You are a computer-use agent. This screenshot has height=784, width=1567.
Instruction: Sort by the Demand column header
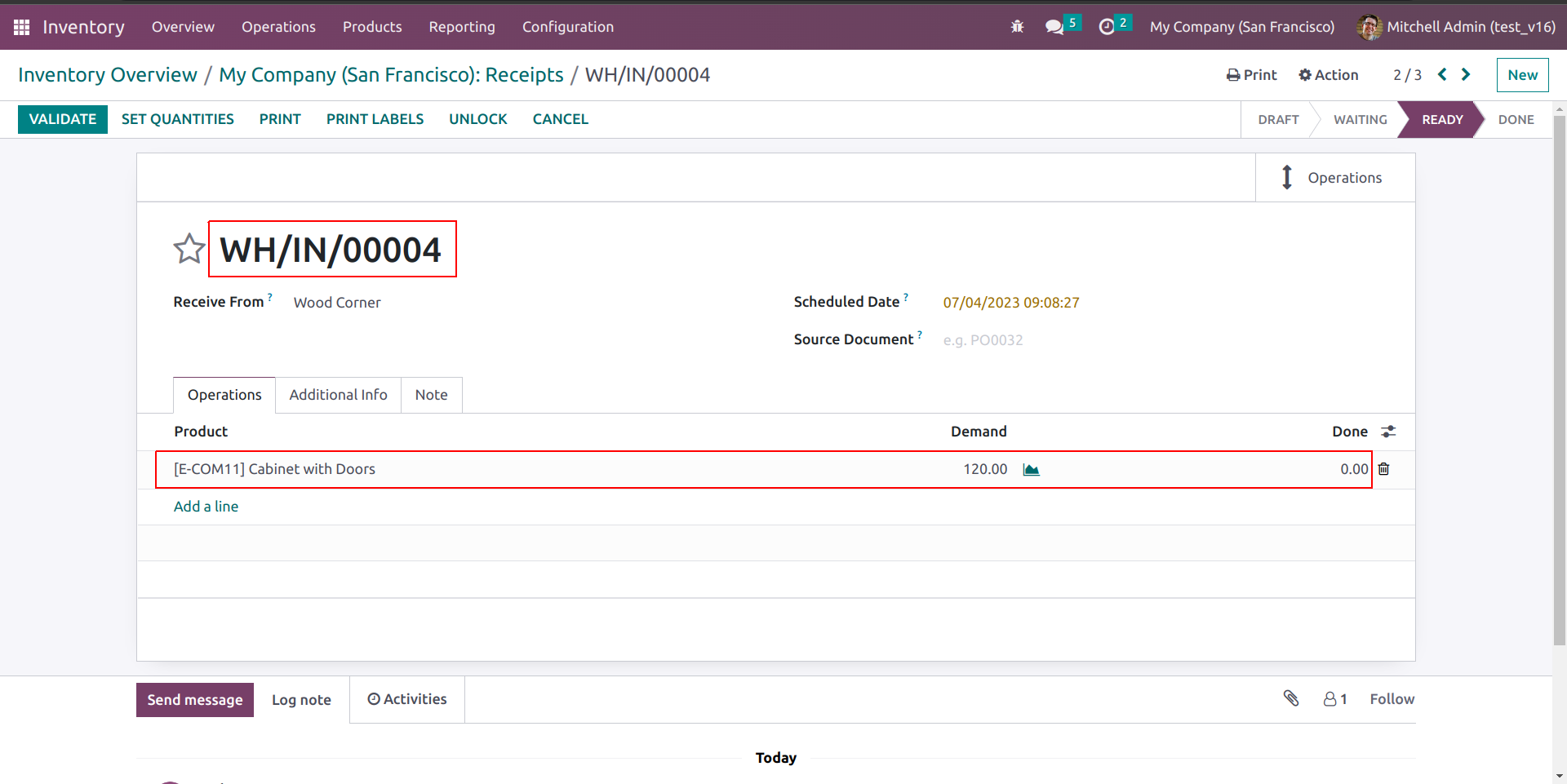click(979, 432)
